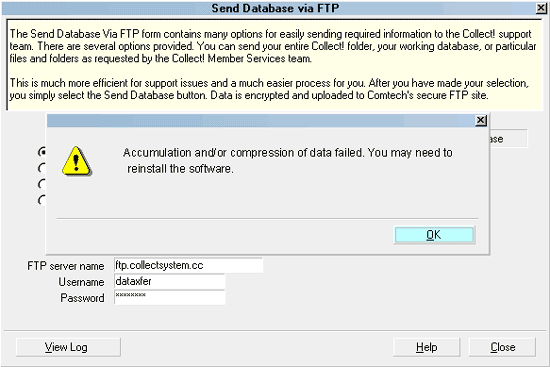Viewport: 550px width, 367px height.
Task: Select the currently filled radio button
Action: click(42, 152)
